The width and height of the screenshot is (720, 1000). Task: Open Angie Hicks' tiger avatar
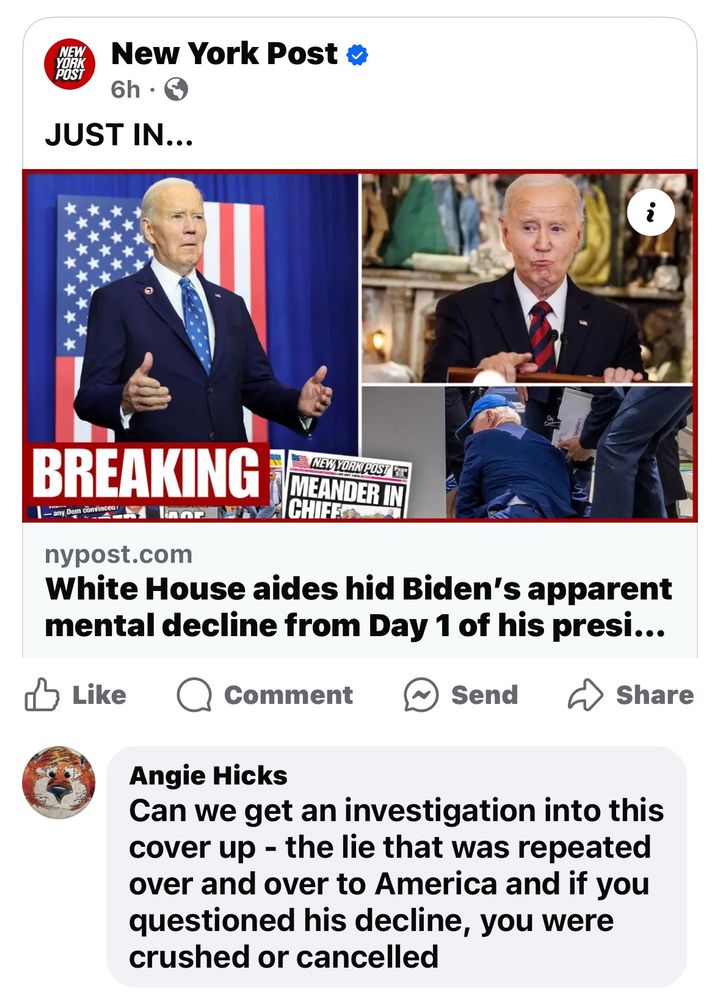coord(59,783)
